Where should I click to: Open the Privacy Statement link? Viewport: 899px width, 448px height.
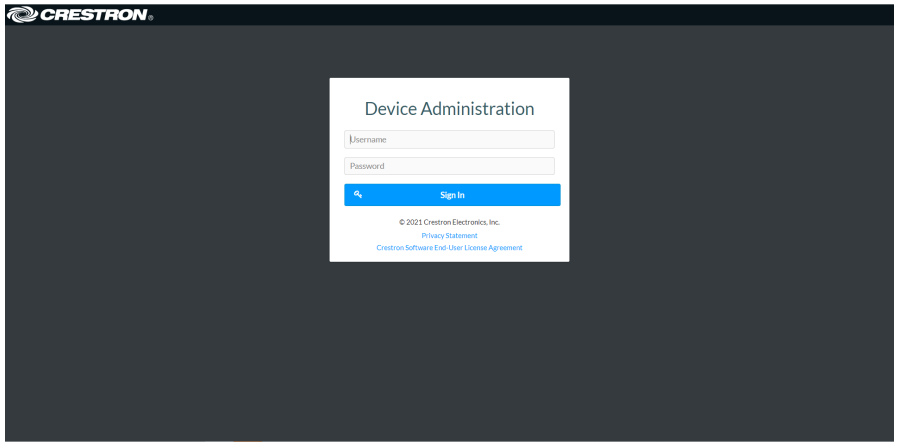(449, 236)
